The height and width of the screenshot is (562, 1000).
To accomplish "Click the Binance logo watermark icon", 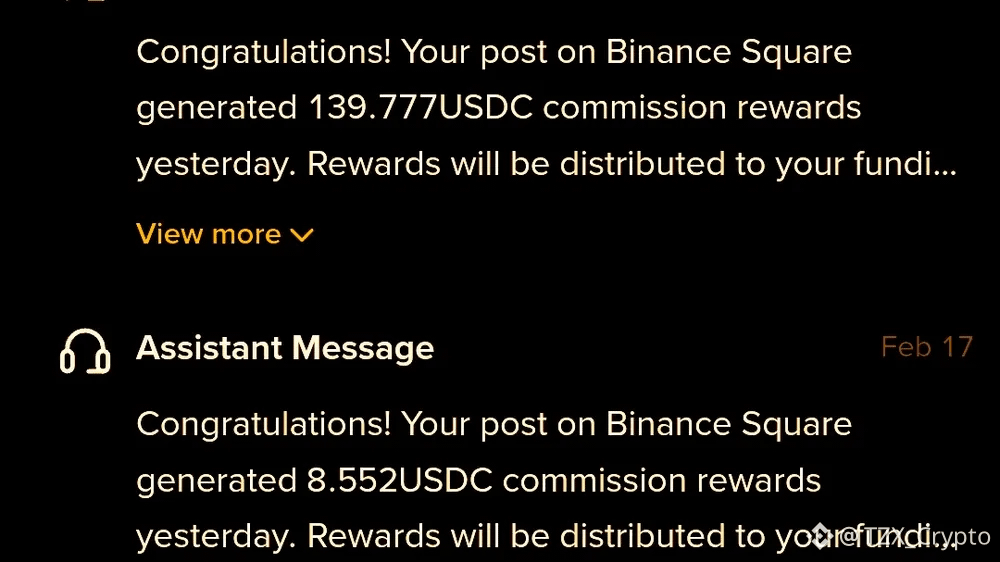I will click(821, 537).
